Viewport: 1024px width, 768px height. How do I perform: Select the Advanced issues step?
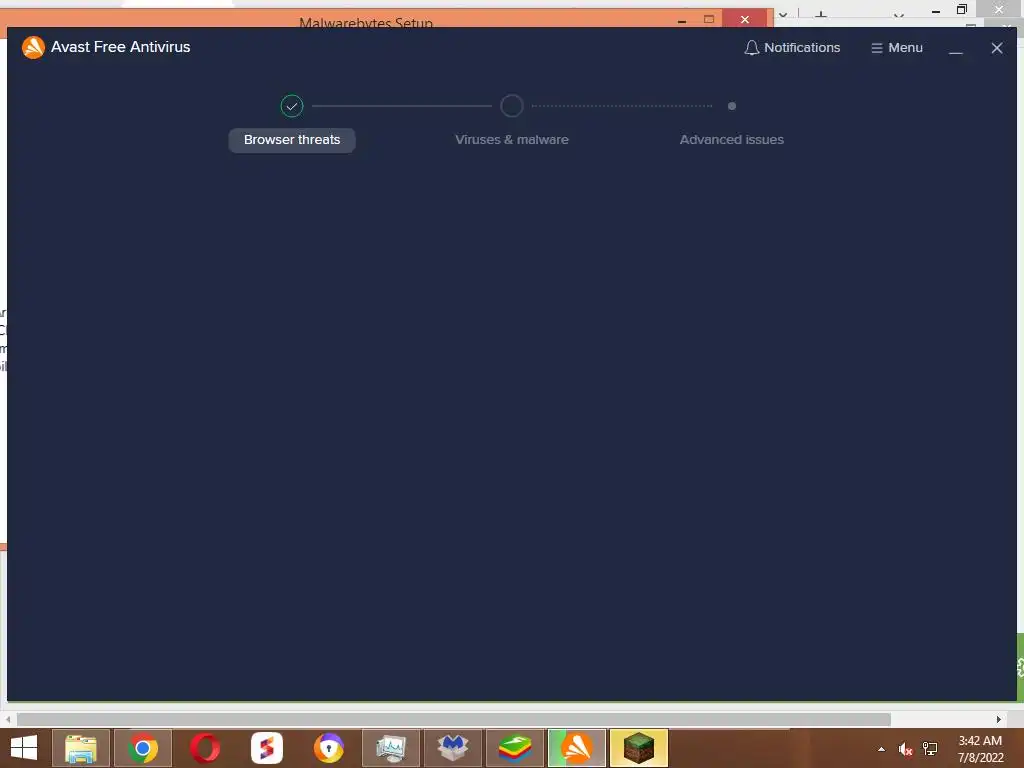click(731, 140)
